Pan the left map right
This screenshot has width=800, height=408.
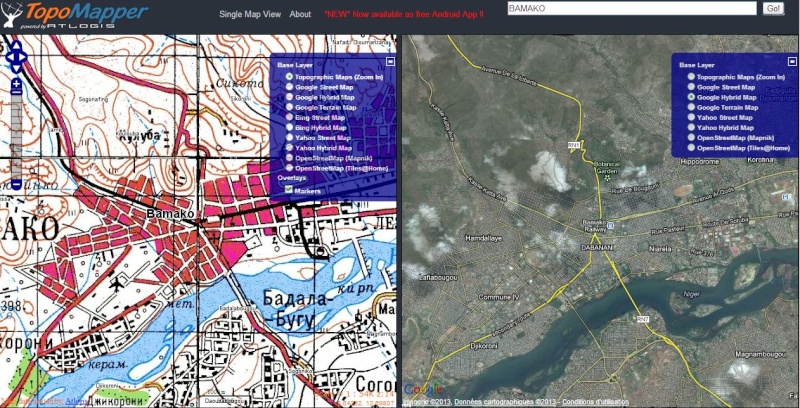pos(23,57)
